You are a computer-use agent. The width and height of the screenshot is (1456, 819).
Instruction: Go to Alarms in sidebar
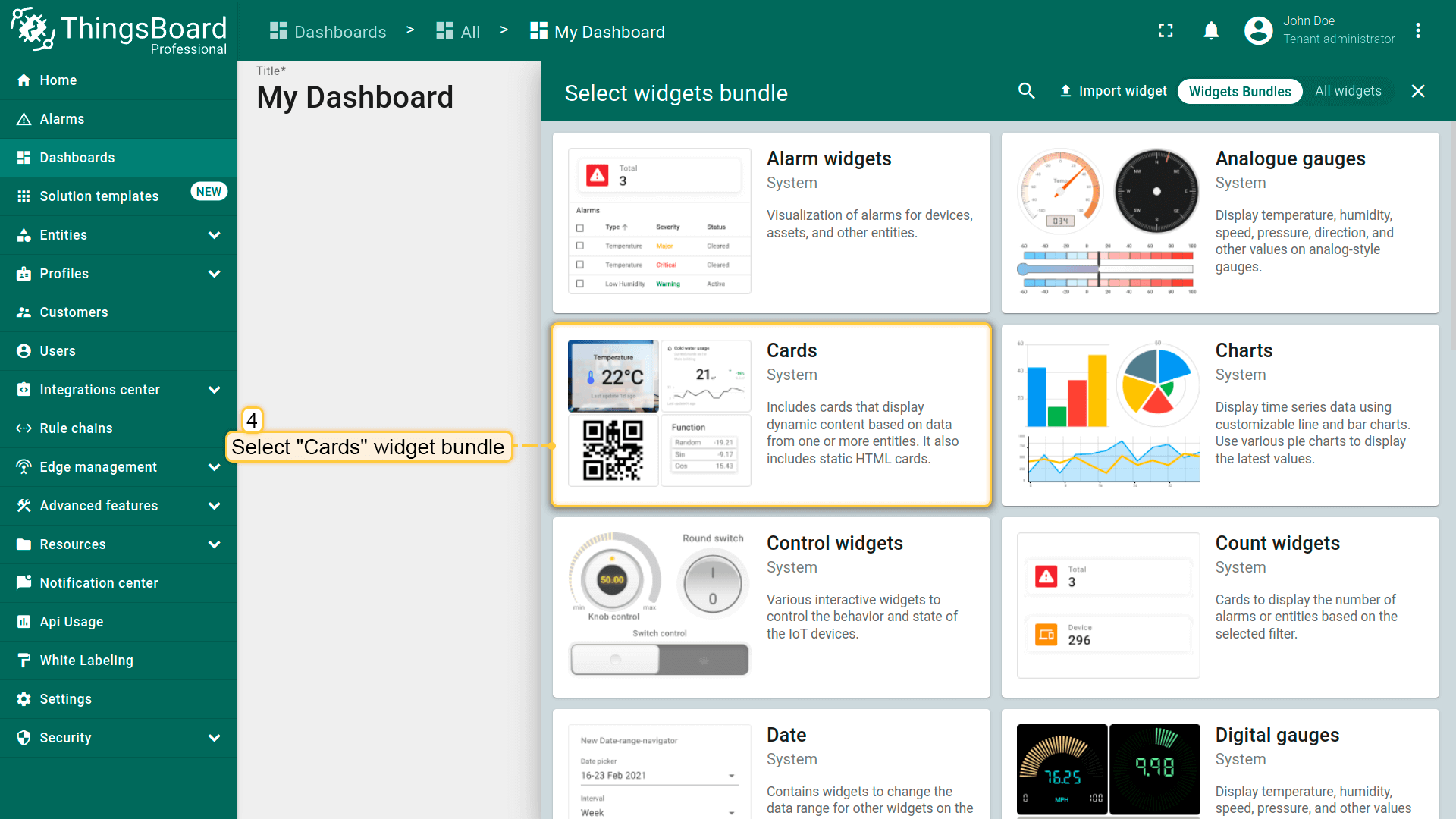point(62,119)
